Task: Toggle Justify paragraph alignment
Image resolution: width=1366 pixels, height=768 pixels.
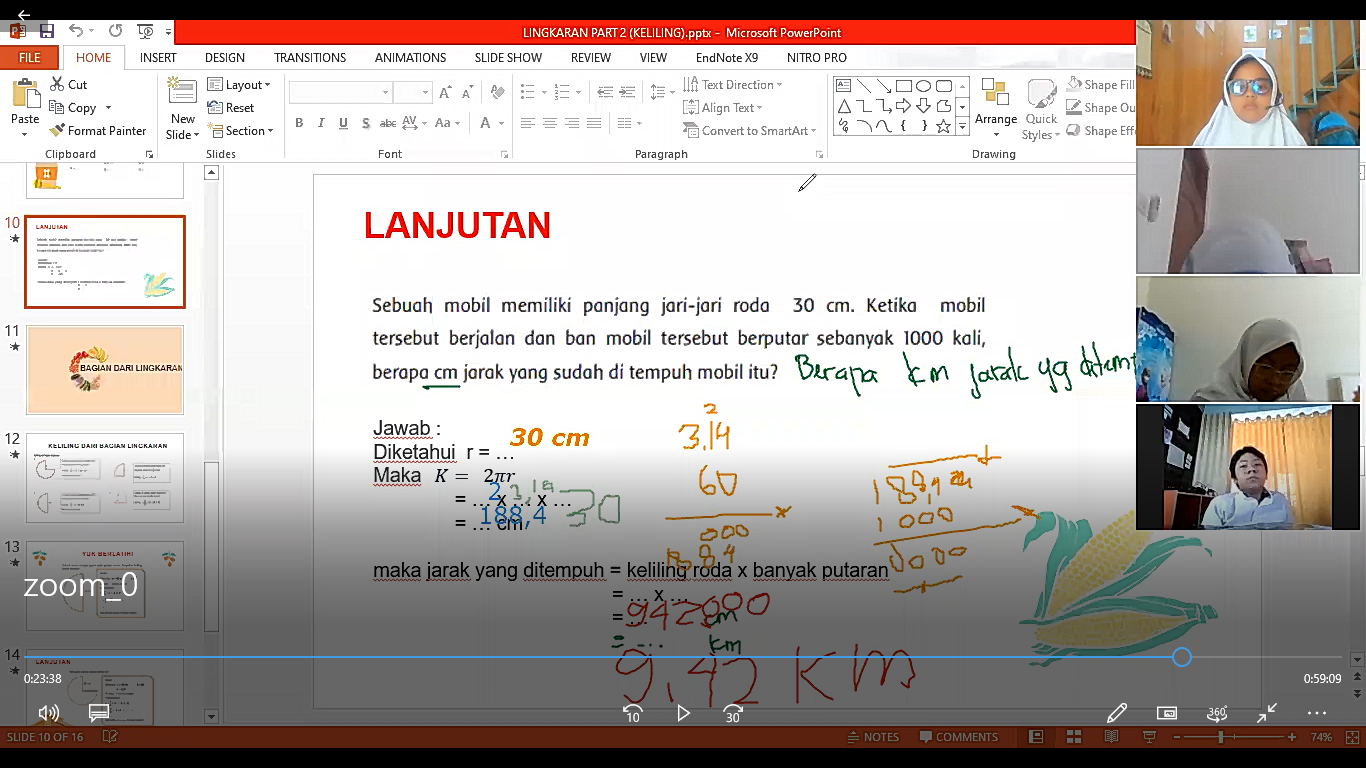Action: click(x=594, y=123)
